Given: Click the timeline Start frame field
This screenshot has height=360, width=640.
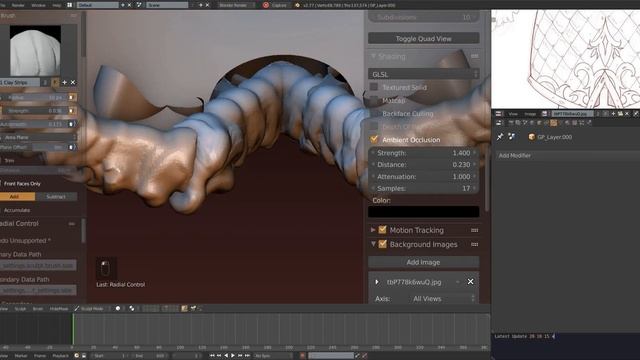Looking at the screenshot, I should click(x=111, y=356).
